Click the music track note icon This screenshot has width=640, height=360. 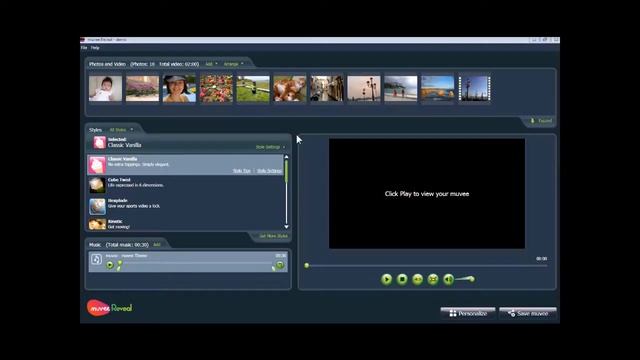(96, 259)
